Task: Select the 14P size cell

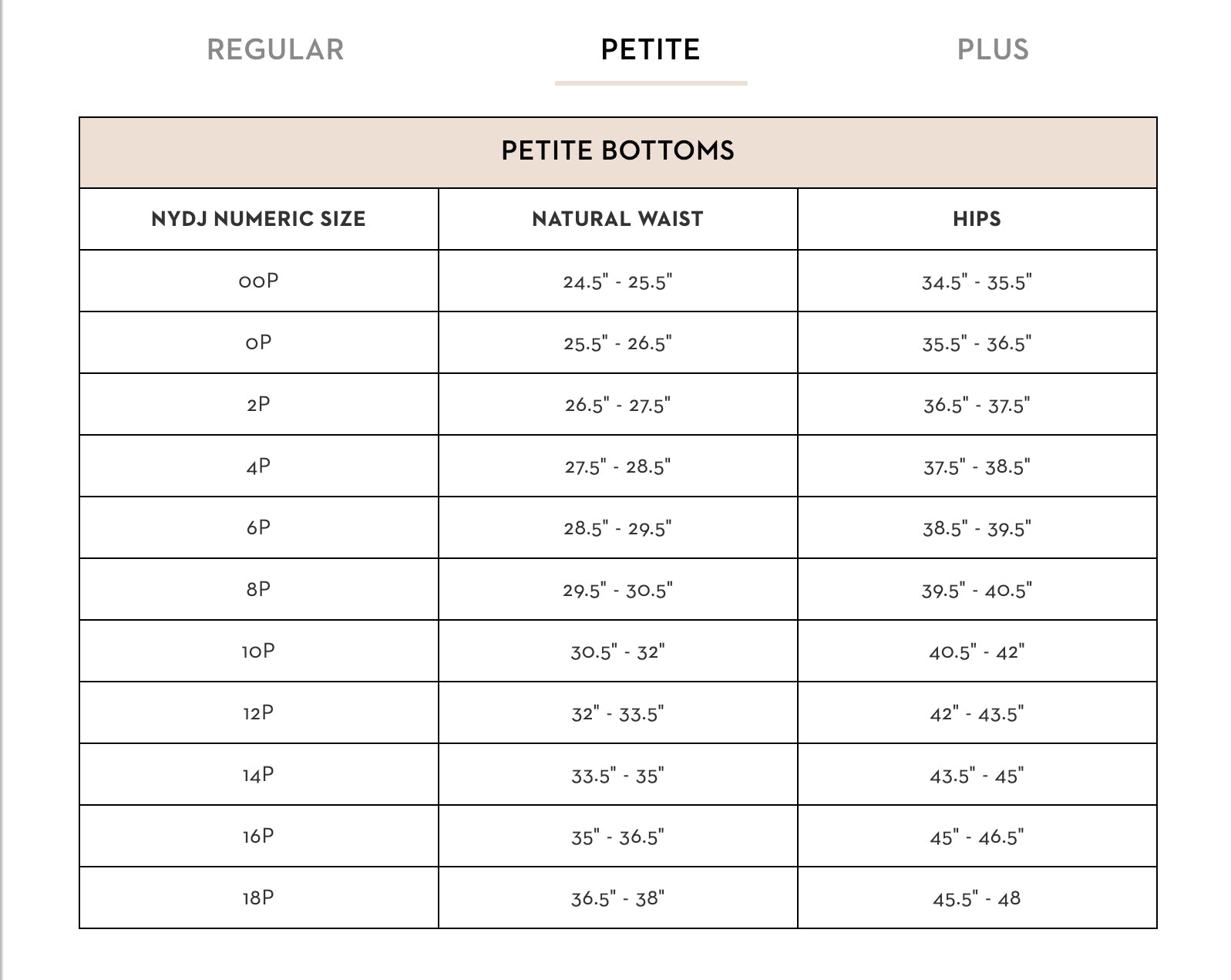Action: 258,775
